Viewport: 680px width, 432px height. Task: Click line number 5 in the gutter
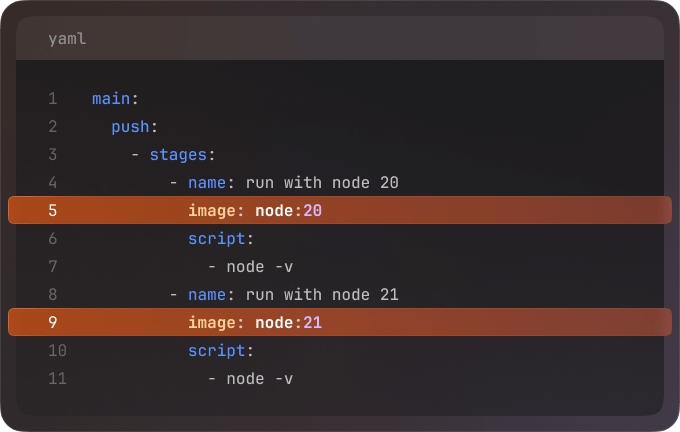(x=52, y=211)
